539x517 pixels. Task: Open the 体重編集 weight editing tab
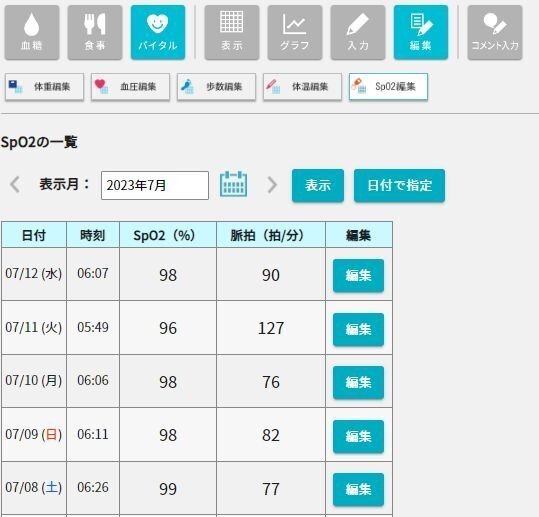pyautogui.click(x=44, y=87)
